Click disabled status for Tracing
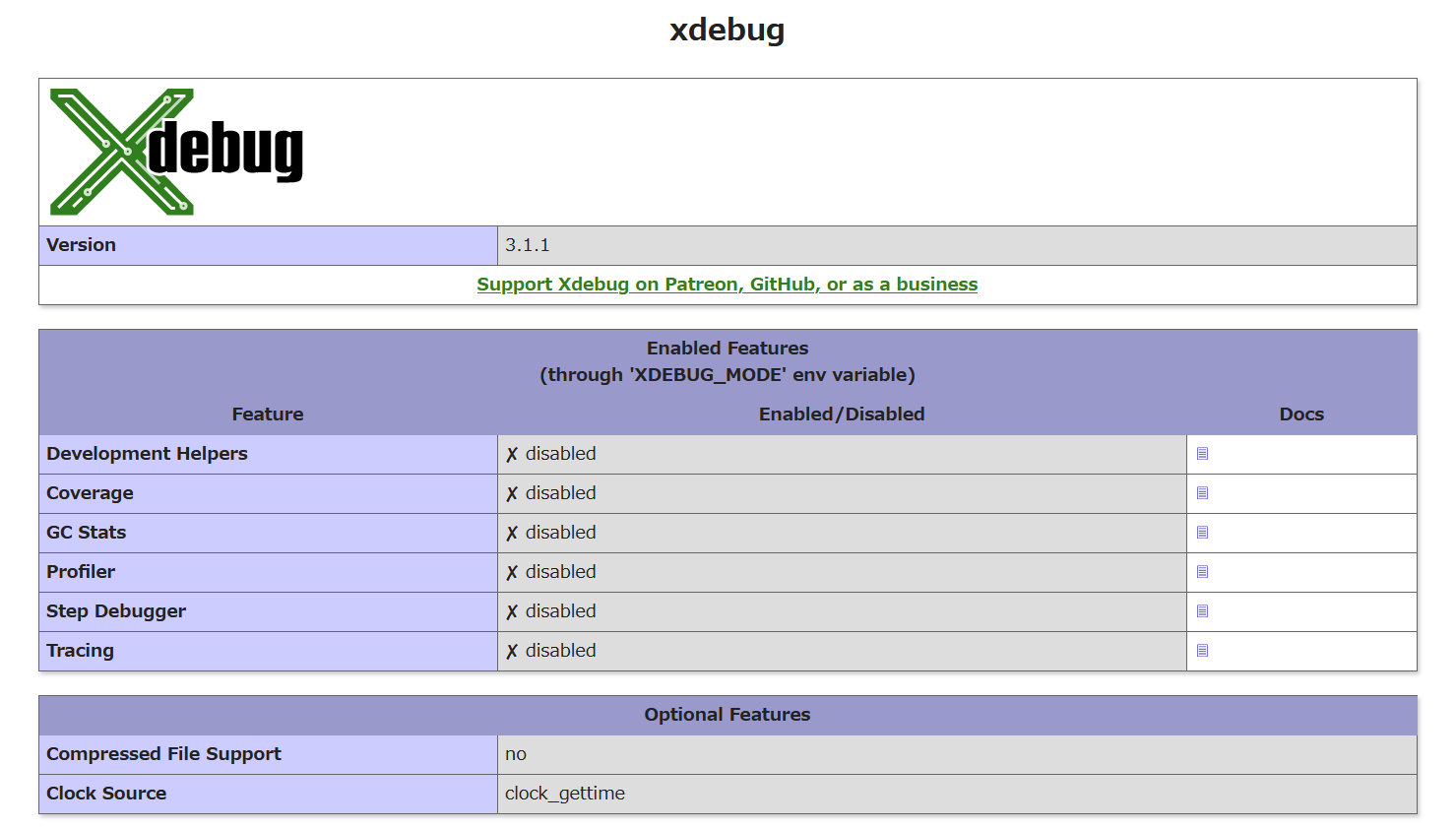Screen dimensions: 1456x829 click(x=551, y=651)
